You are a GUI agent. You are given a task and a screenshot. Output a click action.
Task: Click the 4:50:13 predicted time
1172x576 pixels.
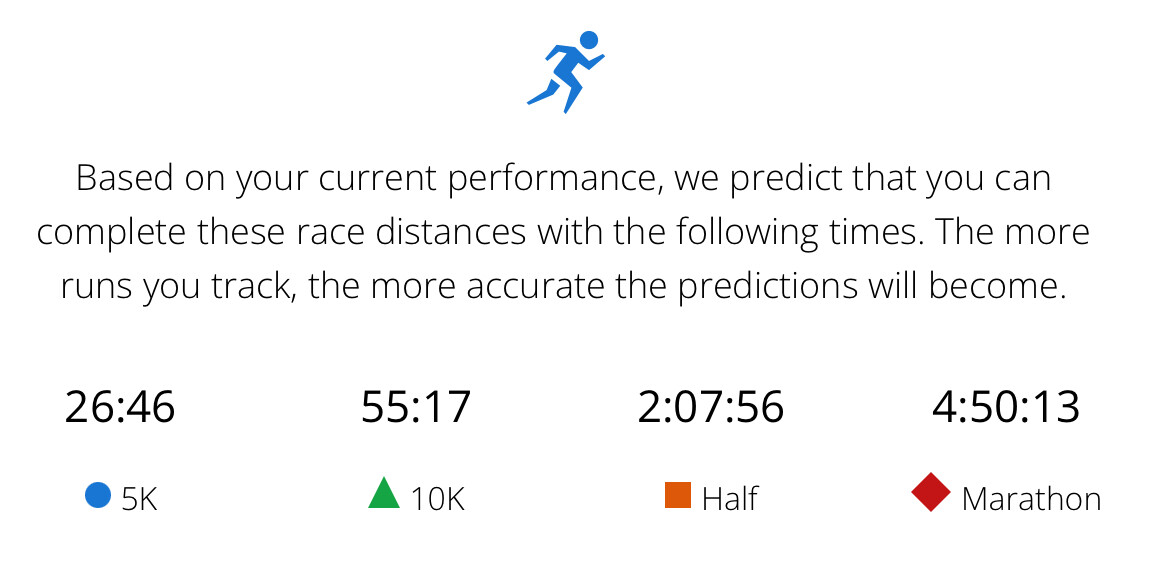[1006, 408]
